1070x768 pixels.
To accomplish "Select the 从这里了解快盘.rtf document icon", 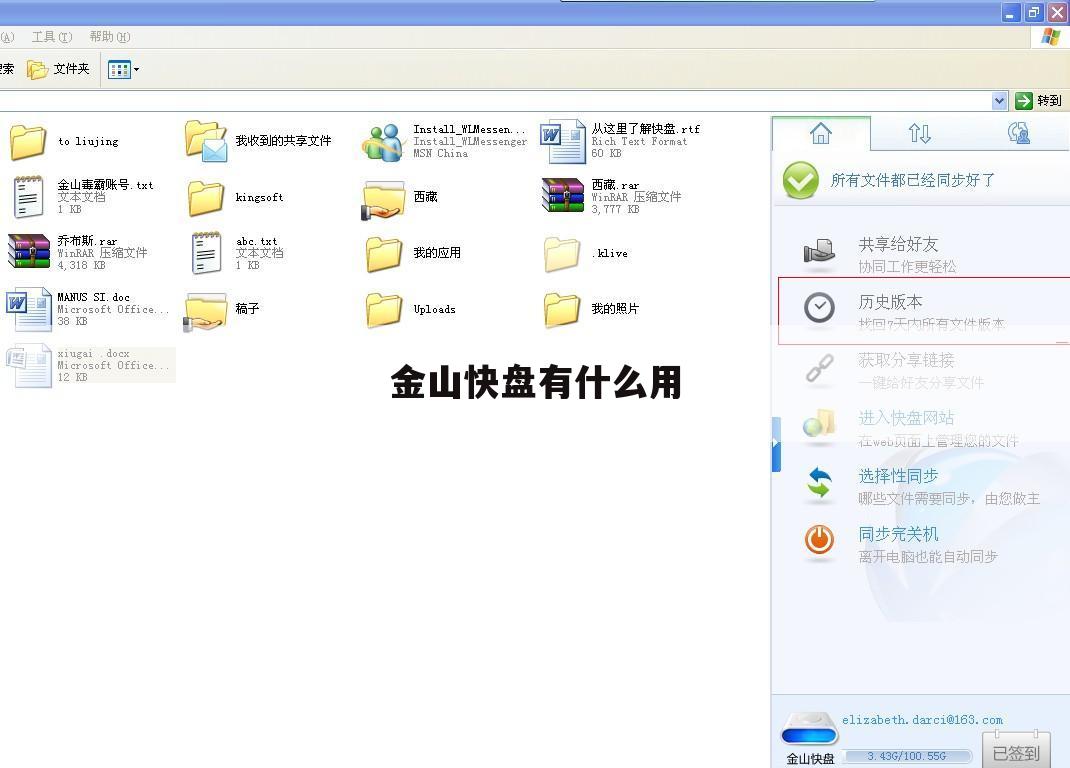I will click(562, 141).
